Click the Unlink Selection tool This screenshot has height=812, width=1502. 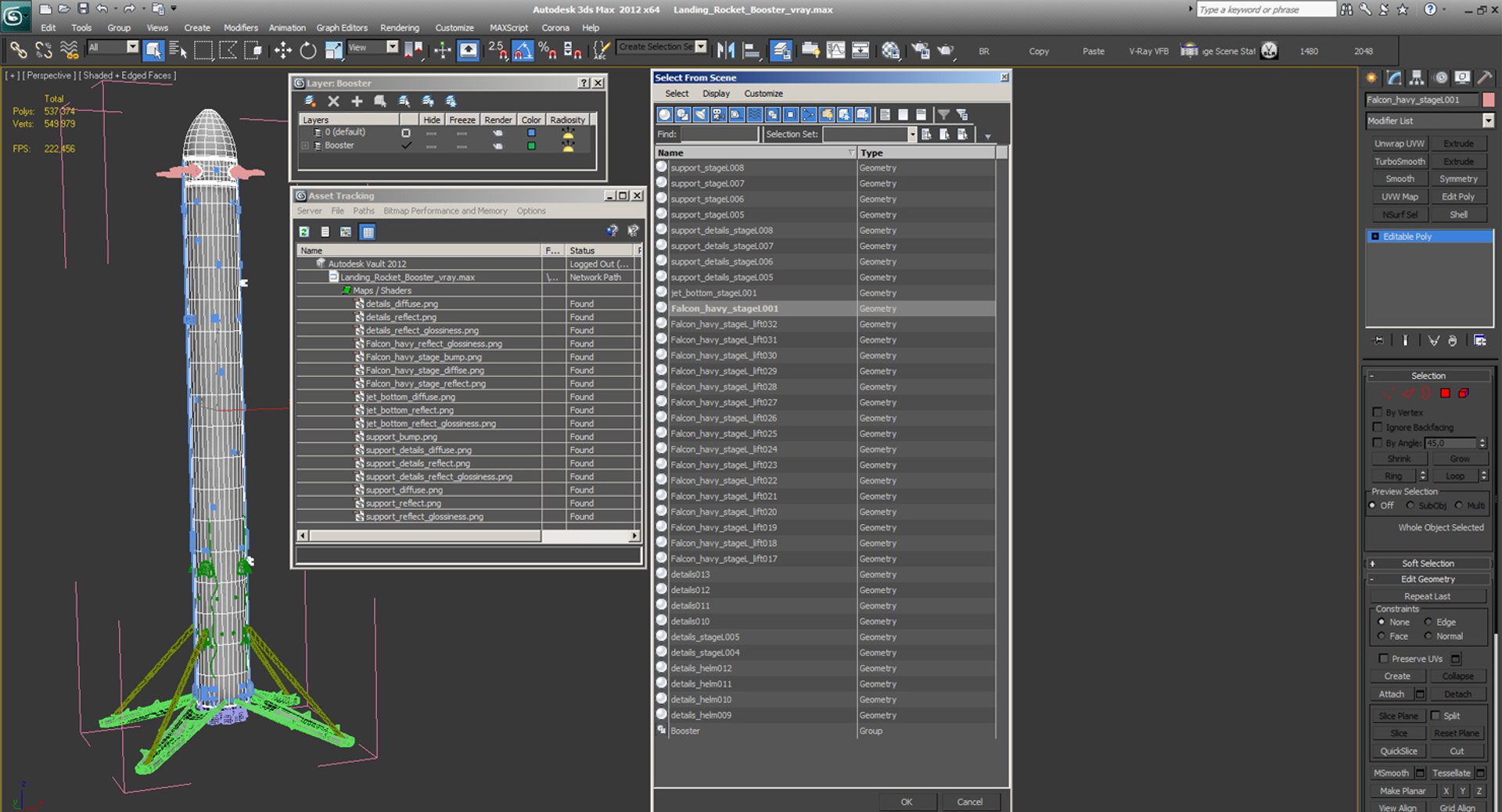click(x=44, y=51)
